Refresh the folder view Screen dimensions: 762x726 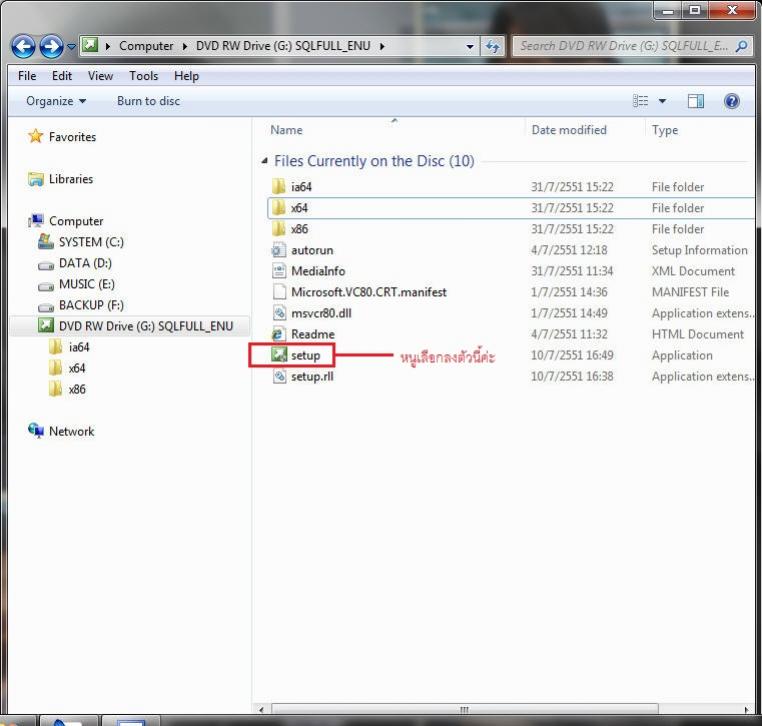pyautogui.click(x=493, y=47)
